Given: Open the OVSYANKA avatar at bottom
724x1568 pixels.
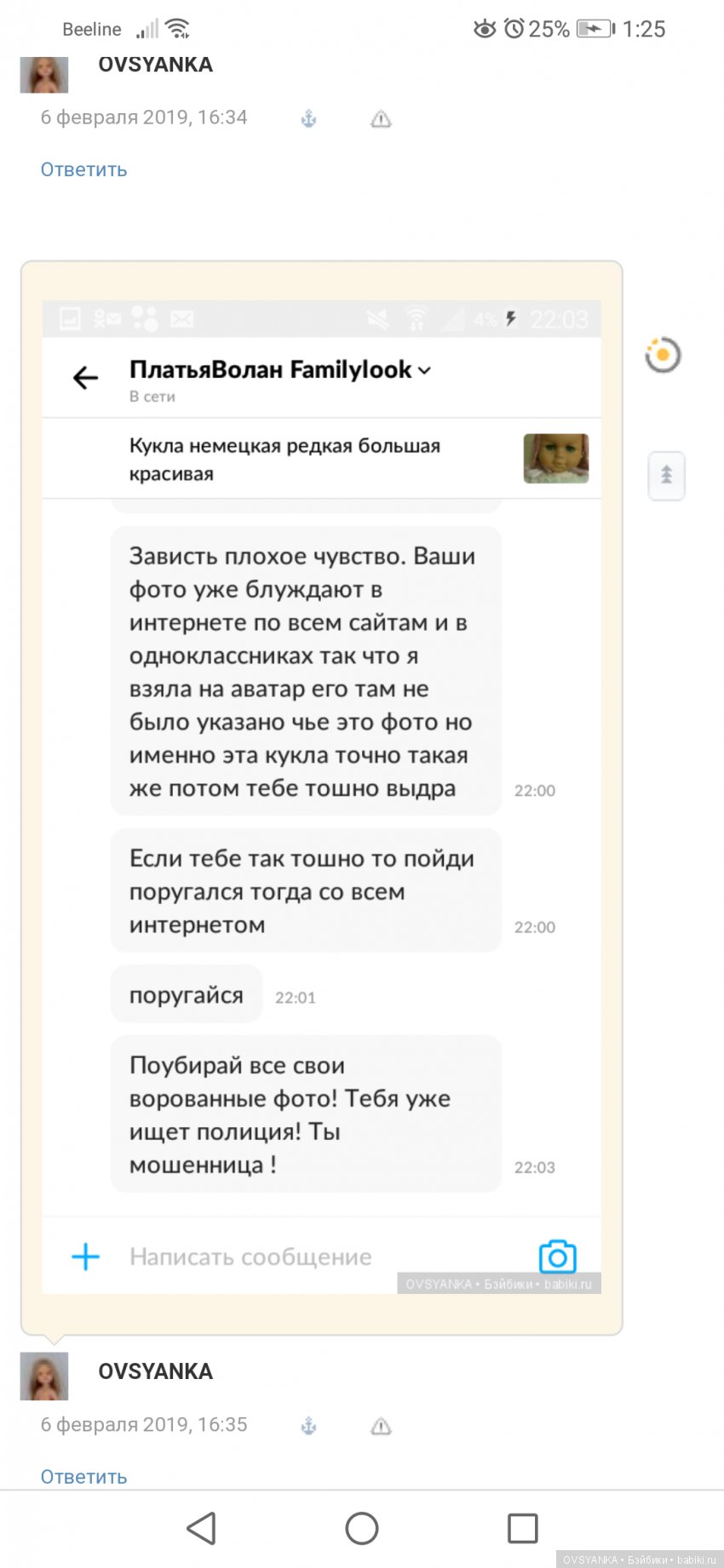Looking at the screenshot, I should coord(44,1376).
